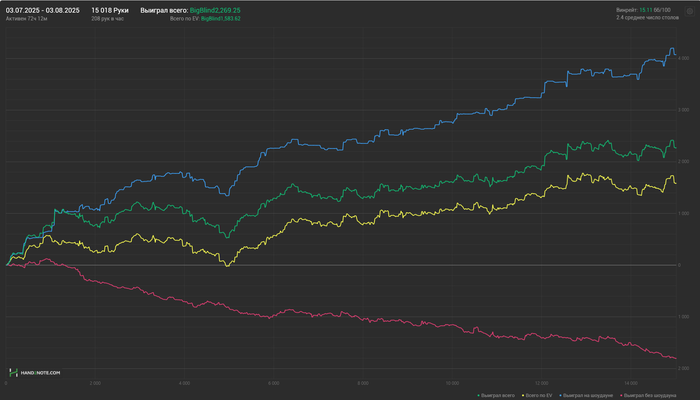The image size is (700, 400).
Task: Click the EV total value BigBlind1,583.62
Action: [x=221, y=19]
